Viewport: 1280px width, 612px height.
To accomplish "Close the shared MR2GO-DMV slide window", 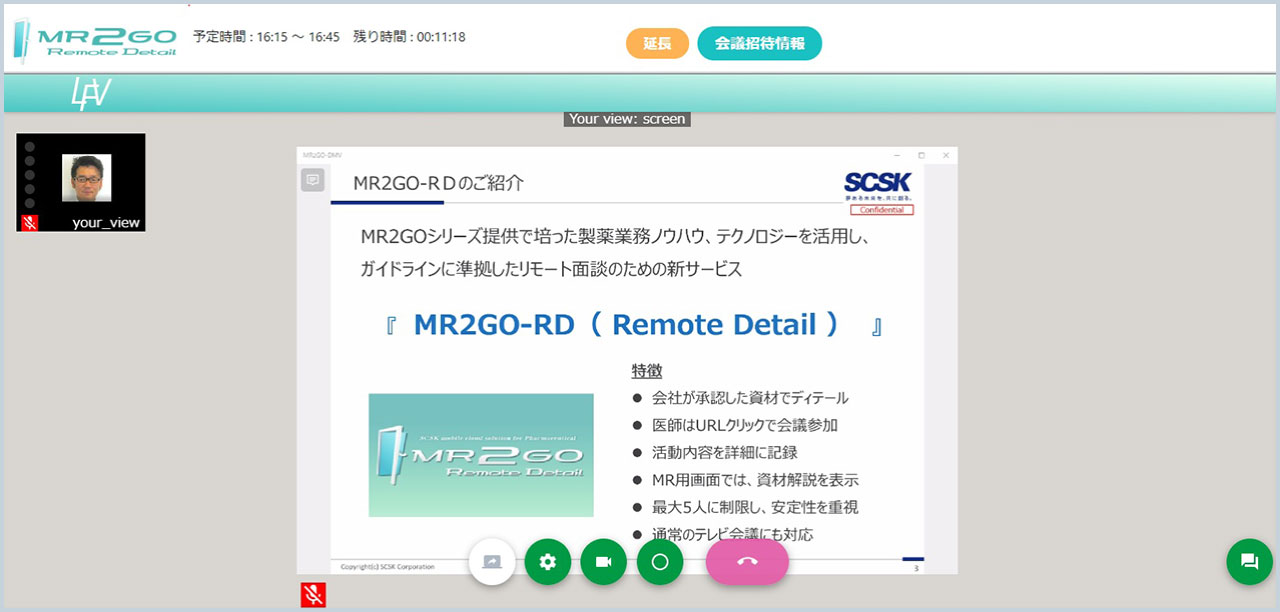I will click(946, 155).
